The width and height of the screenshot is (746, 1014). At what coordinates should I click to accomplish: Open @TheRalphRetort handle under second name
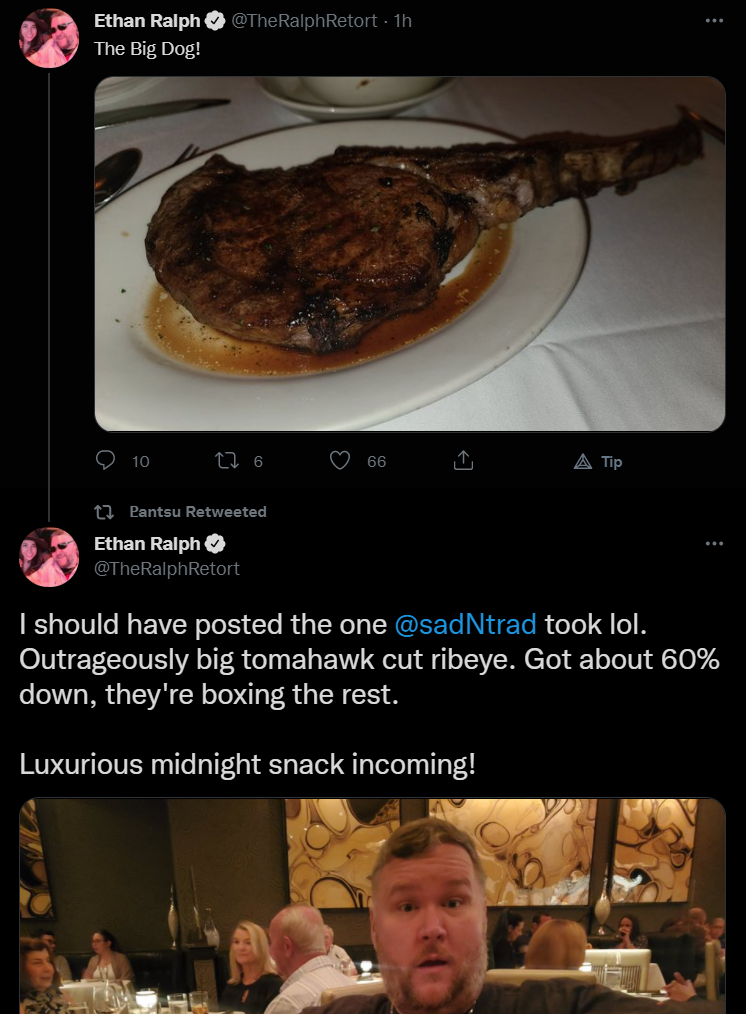coord(167,568)
